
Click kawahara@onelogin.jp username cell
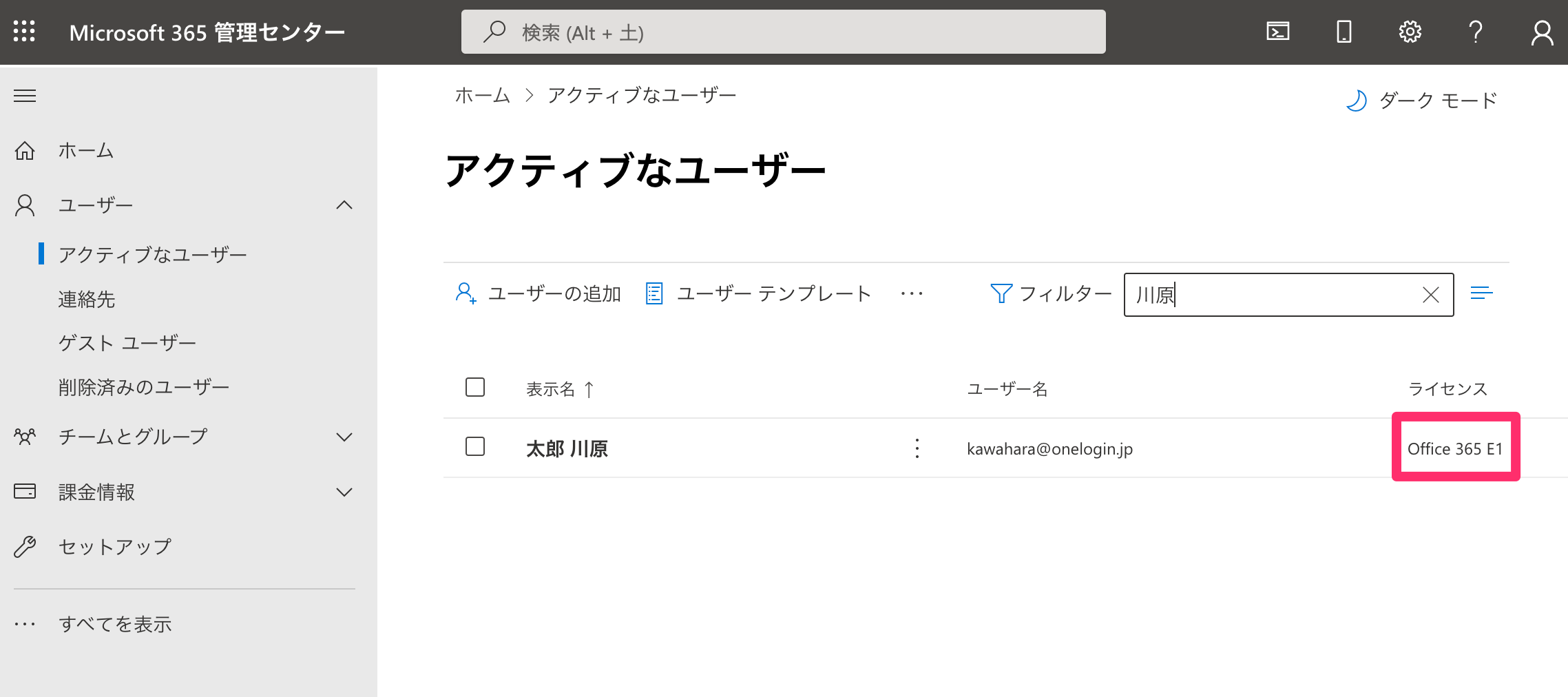1049,449
